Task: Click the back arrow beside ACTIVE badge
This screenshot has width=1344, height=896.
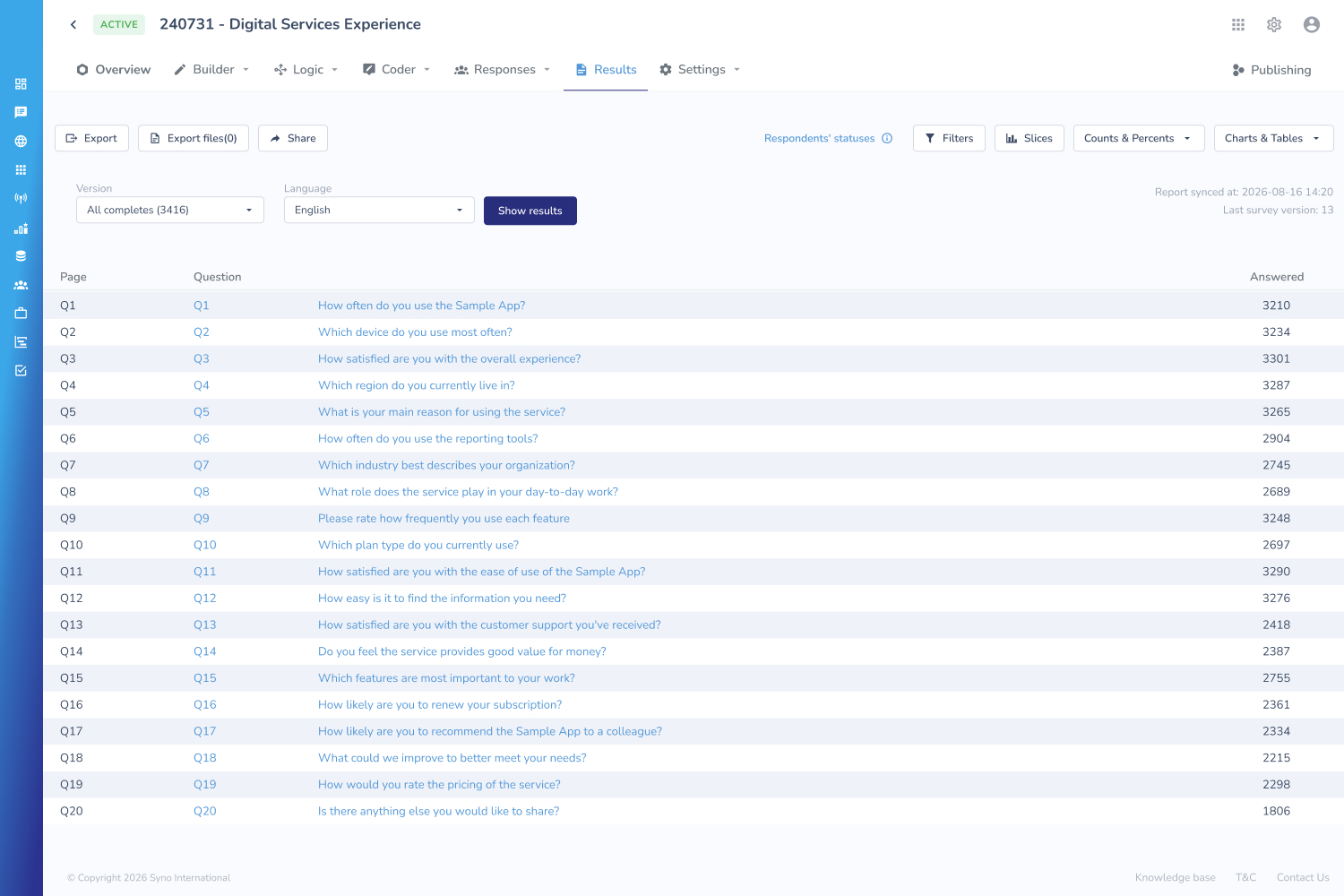Action: (73, 24)
